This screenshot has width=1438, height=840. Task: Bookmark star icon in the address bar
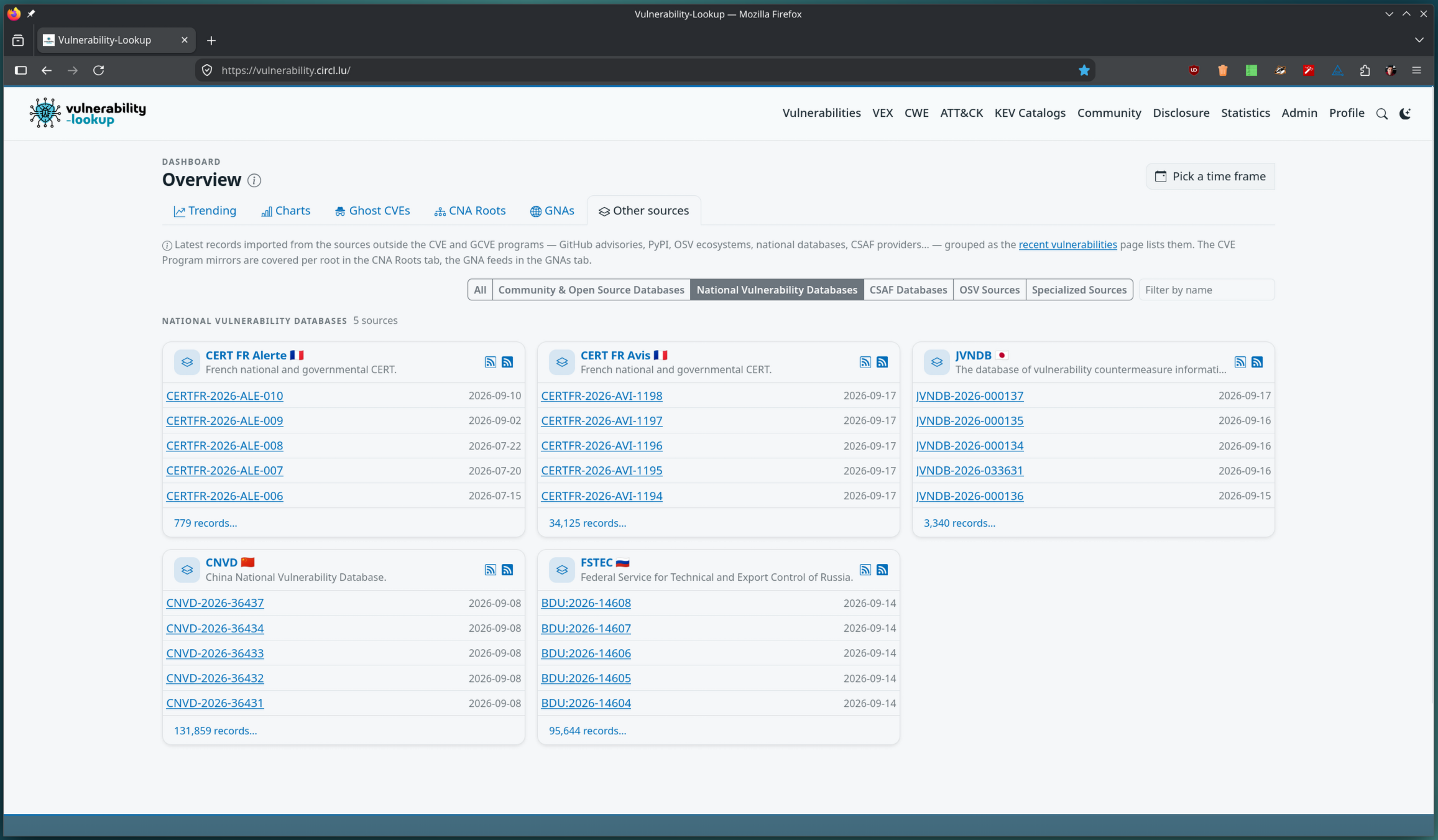coord(1084,70)
